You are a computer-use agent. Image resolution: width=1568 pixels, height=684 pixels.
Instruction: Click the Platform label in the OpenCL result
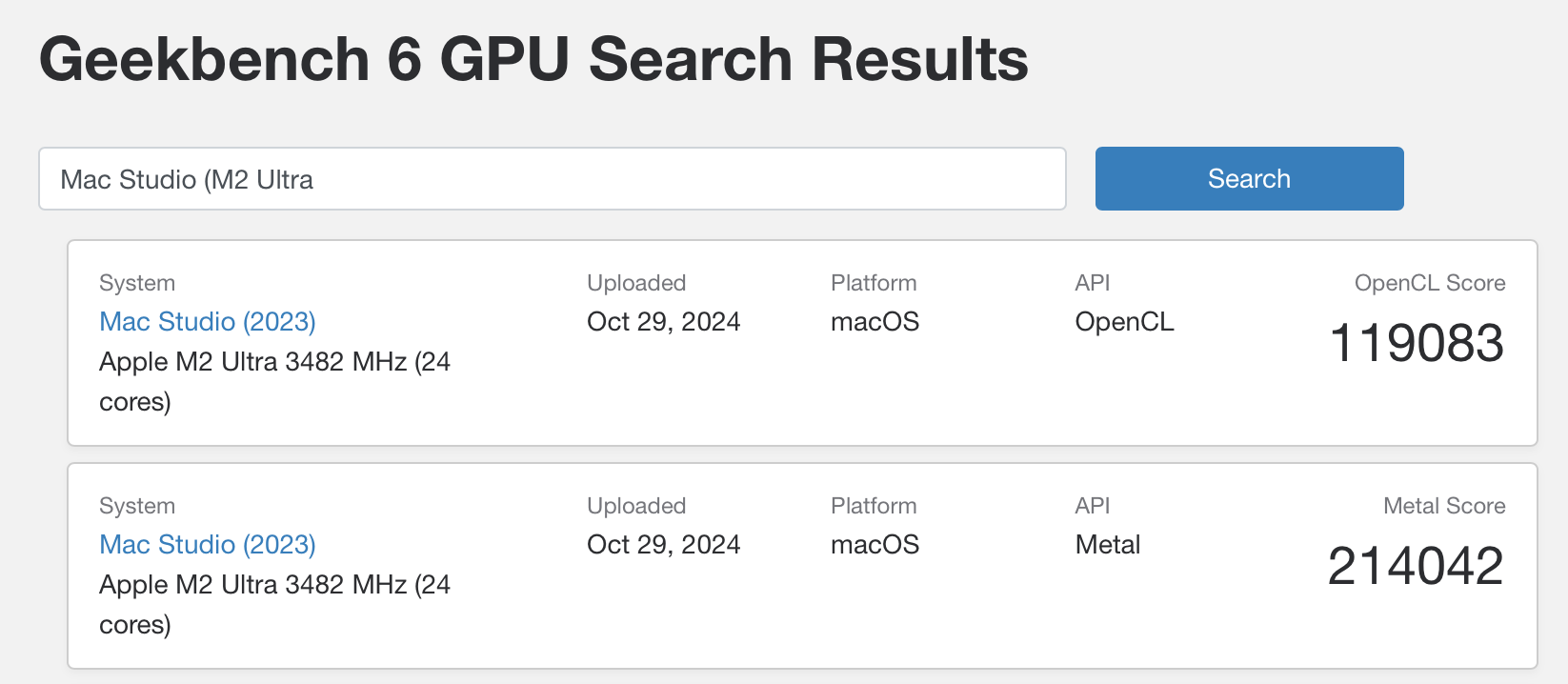(x=874, y=283)
